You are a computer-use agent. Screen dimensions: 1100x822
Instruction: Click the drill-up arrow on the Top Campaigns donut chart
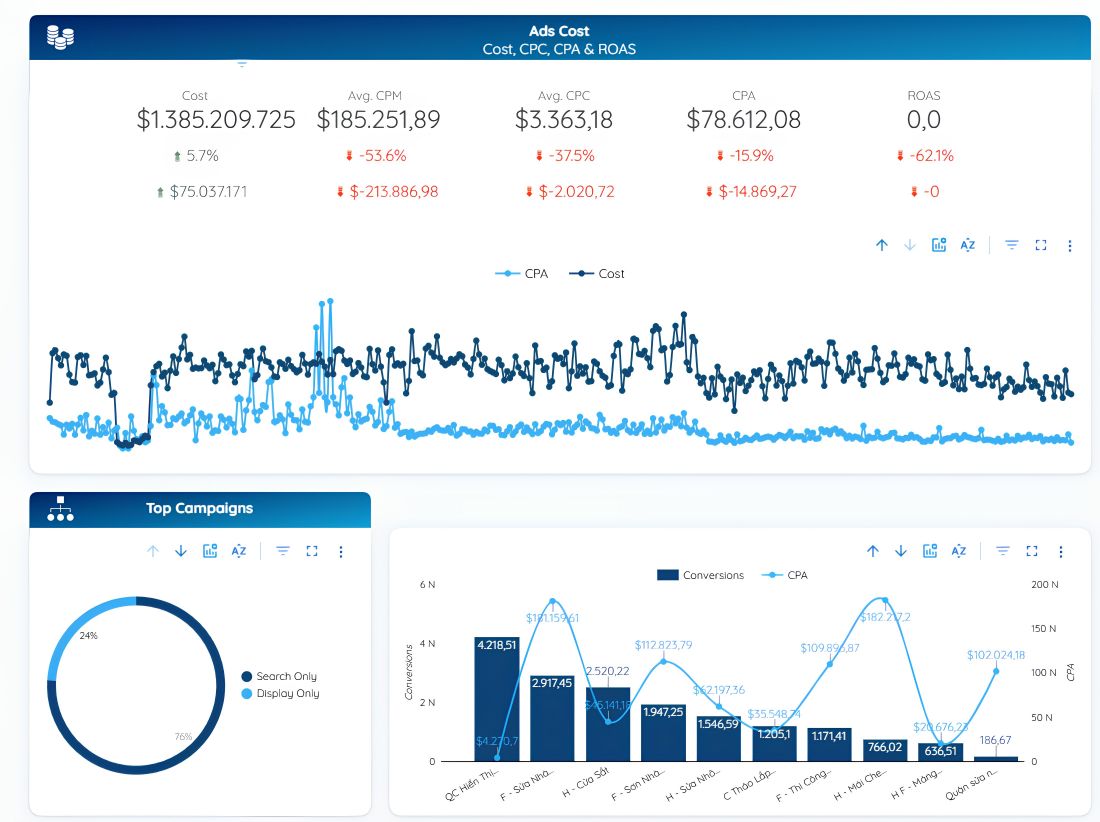point(153,551)
